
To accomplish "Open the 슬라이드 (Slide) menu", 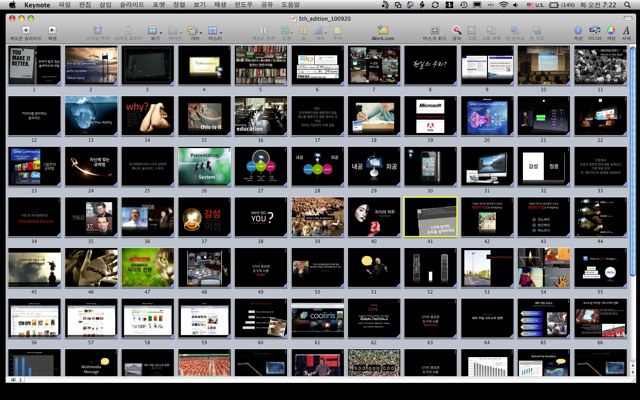I will [x=132, y=5].
